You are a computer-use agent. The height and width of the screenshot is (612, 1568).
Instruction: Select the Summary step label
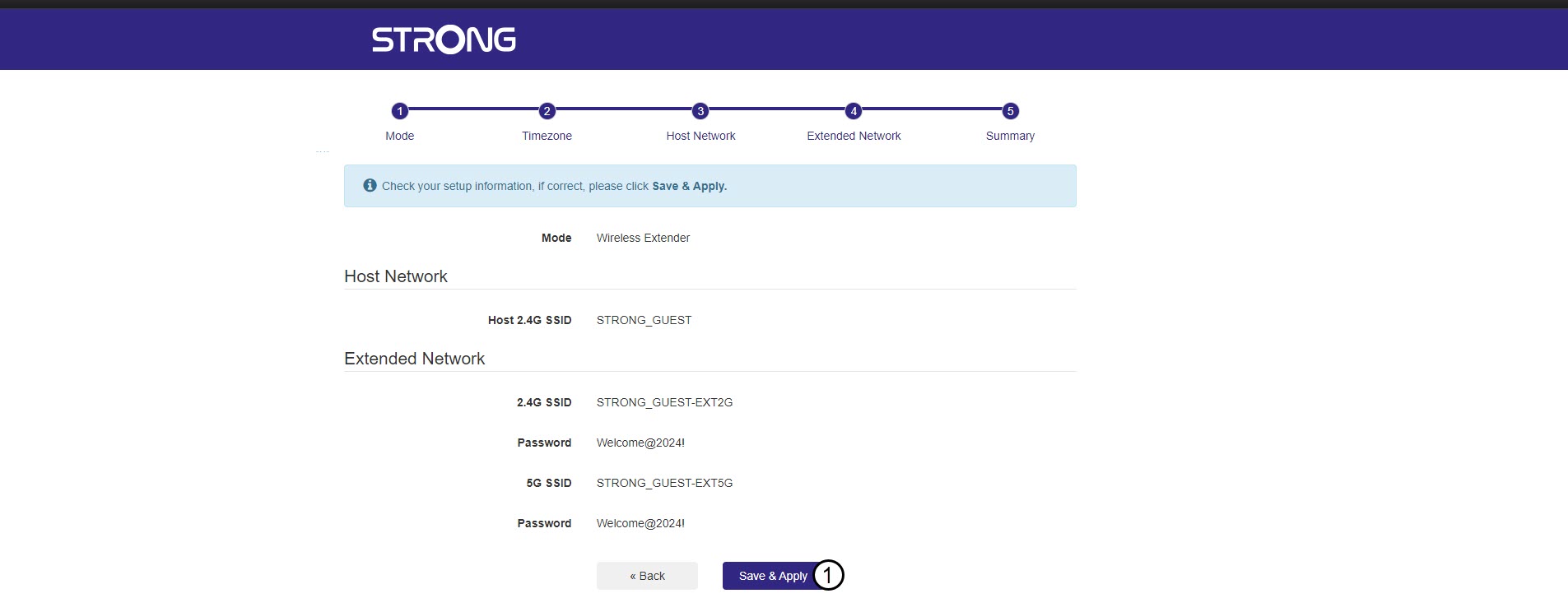1010,136
